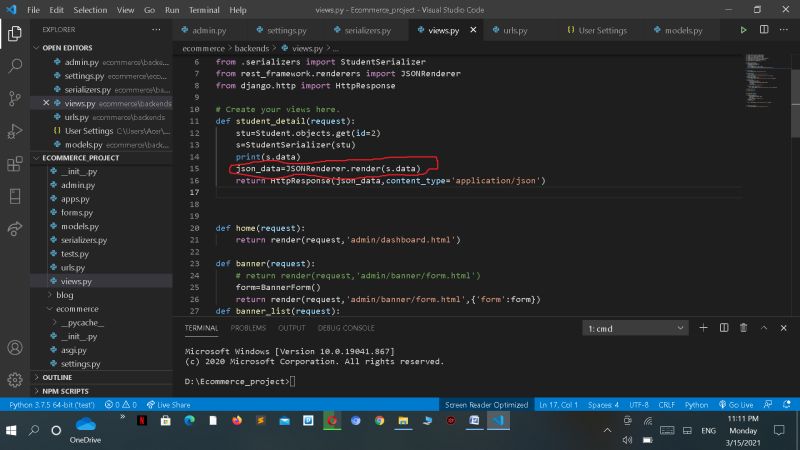Change encoding via UTF-8 status entry
The image size is (800, 450).
click(x=639, y=405)
